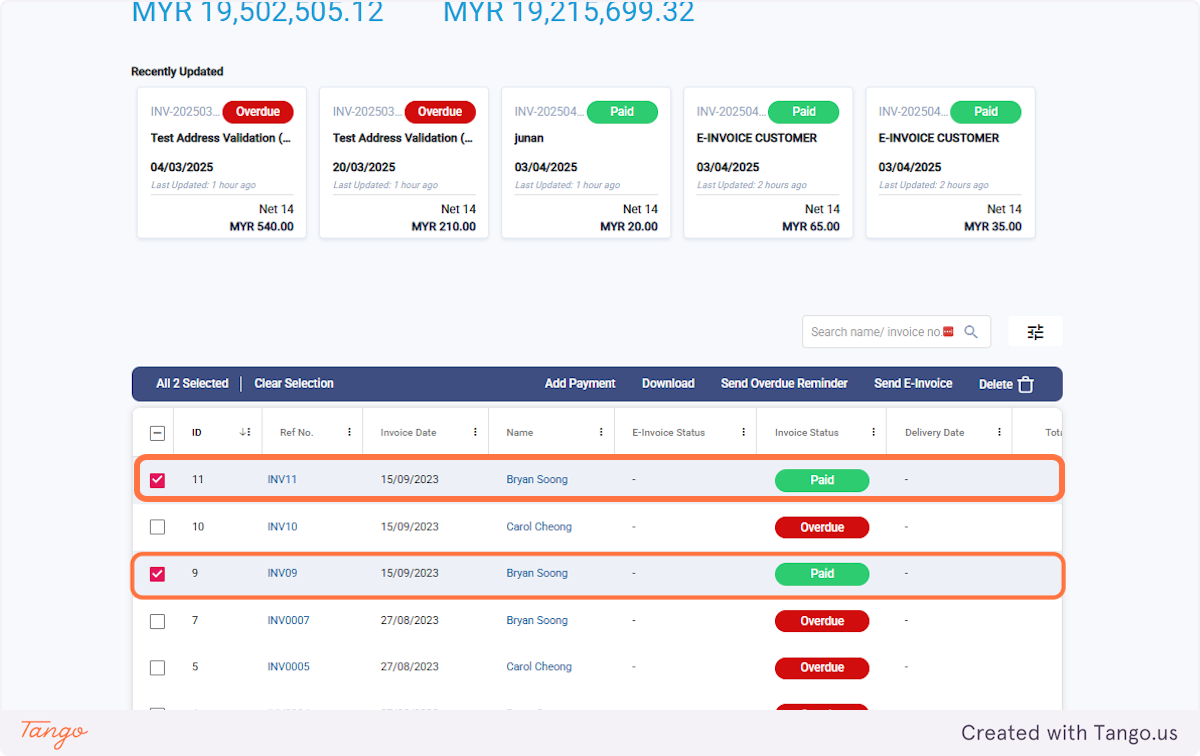Click the Invoice Date column header
Screen dimensions: 1200x756
pos(408,433)
